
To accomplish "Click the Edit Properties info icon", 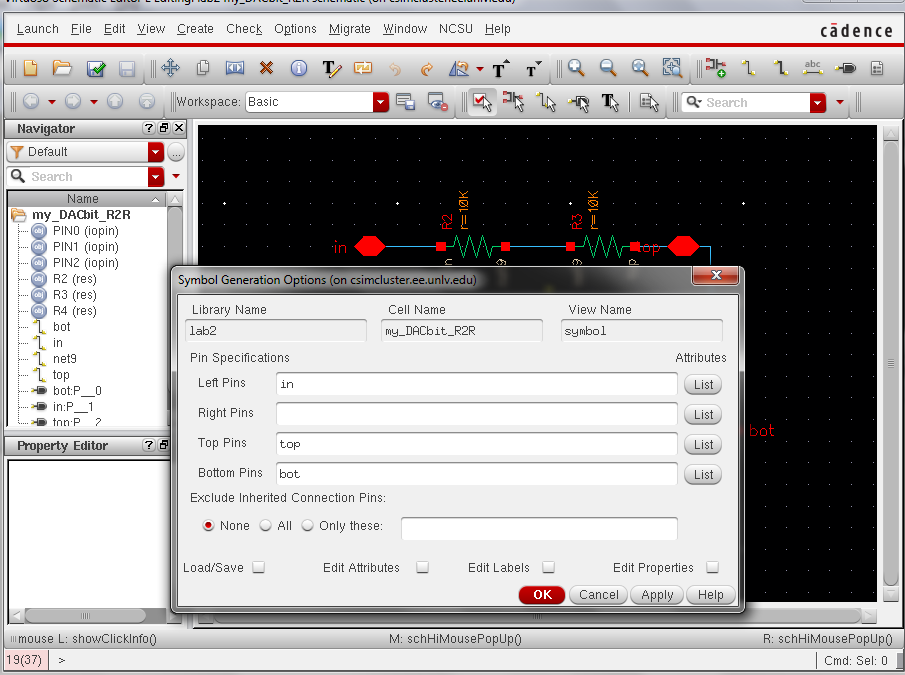I will coord(298,68).
